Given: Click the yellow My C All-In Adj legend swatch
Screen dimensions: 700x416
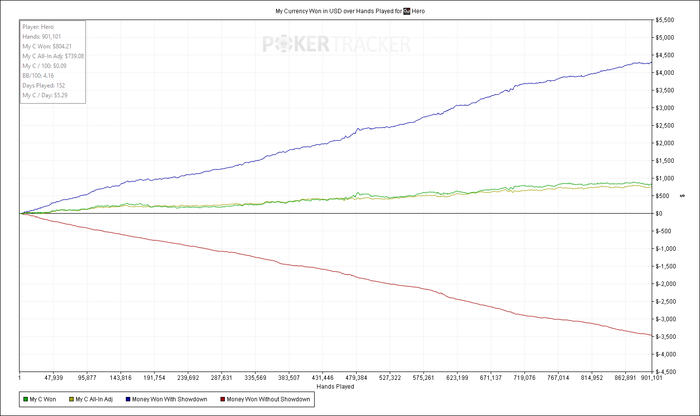Looking at the screenshot, I should tap(71, 399).
